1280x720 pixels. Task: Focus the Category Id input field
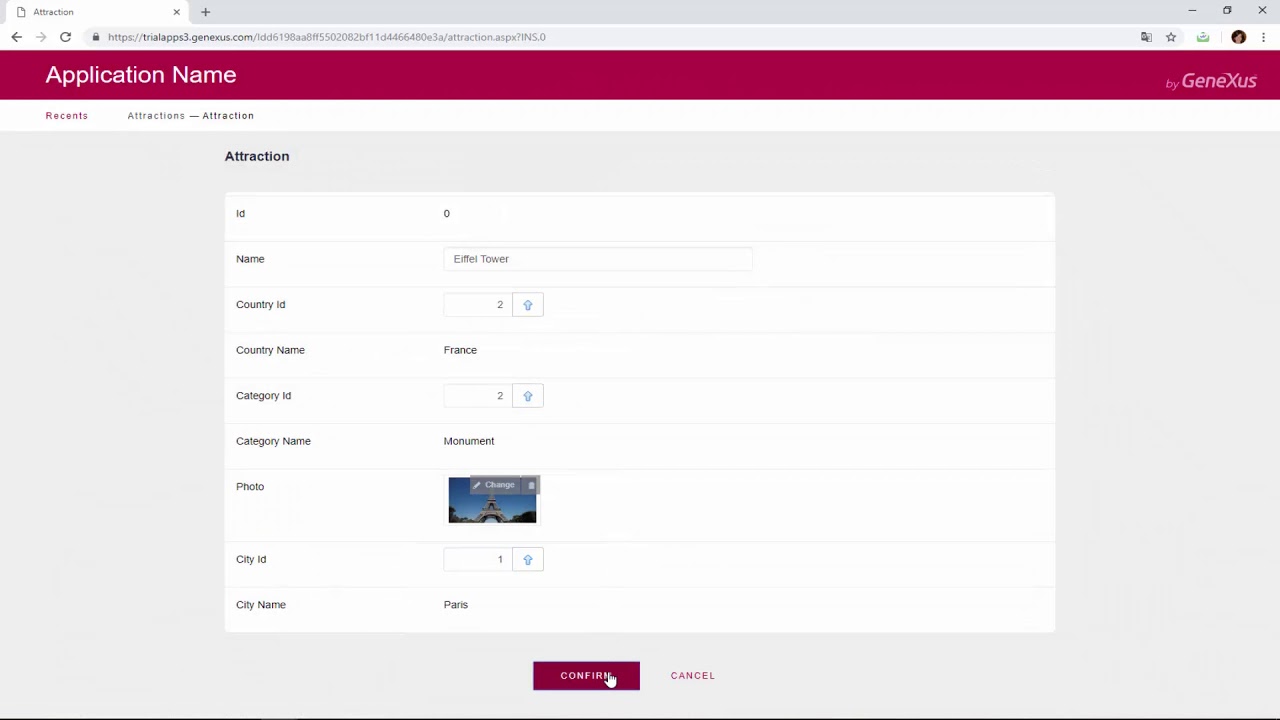pos(476,396)
